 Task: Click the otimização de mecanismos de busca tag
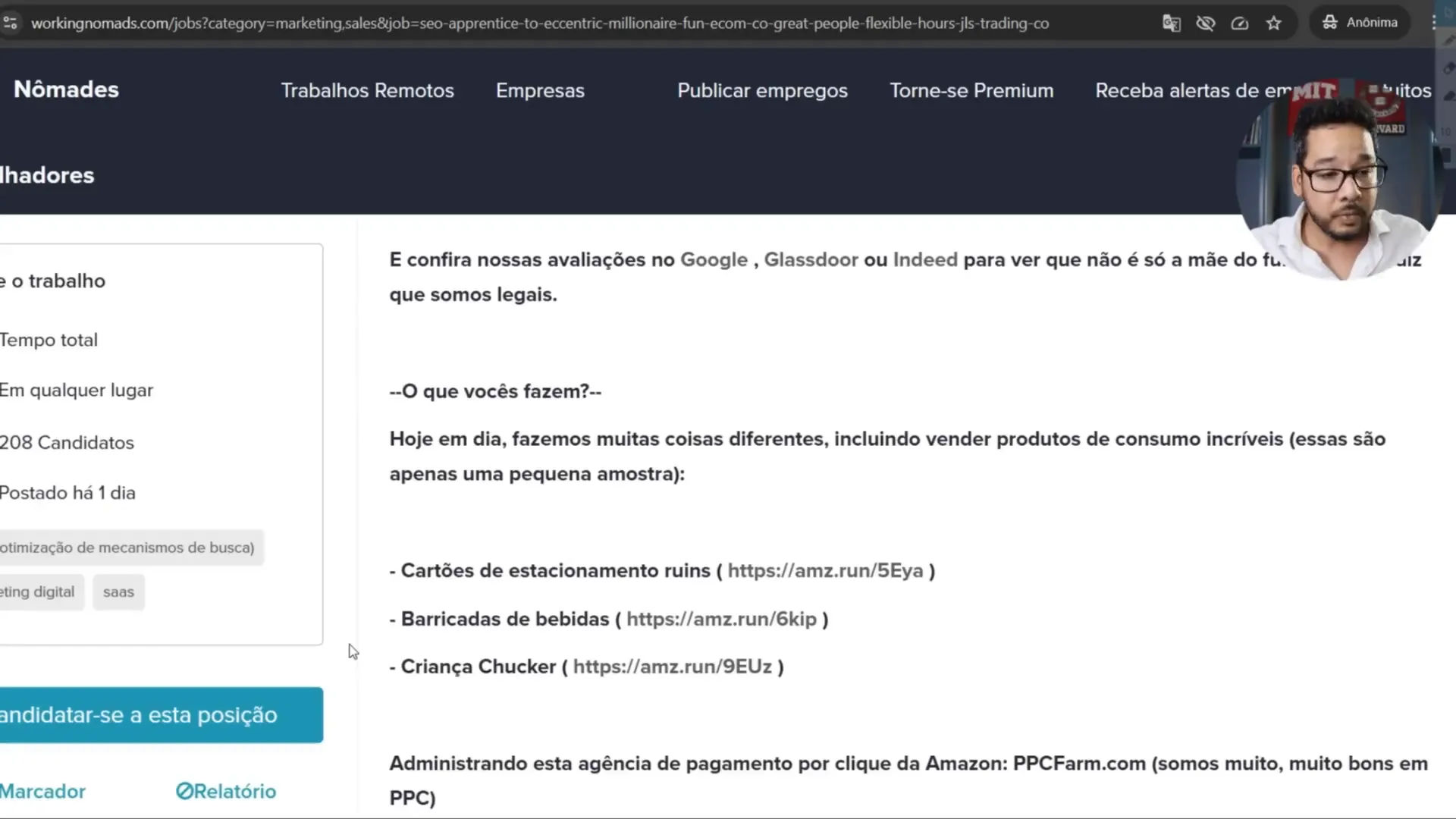(130, 548)
